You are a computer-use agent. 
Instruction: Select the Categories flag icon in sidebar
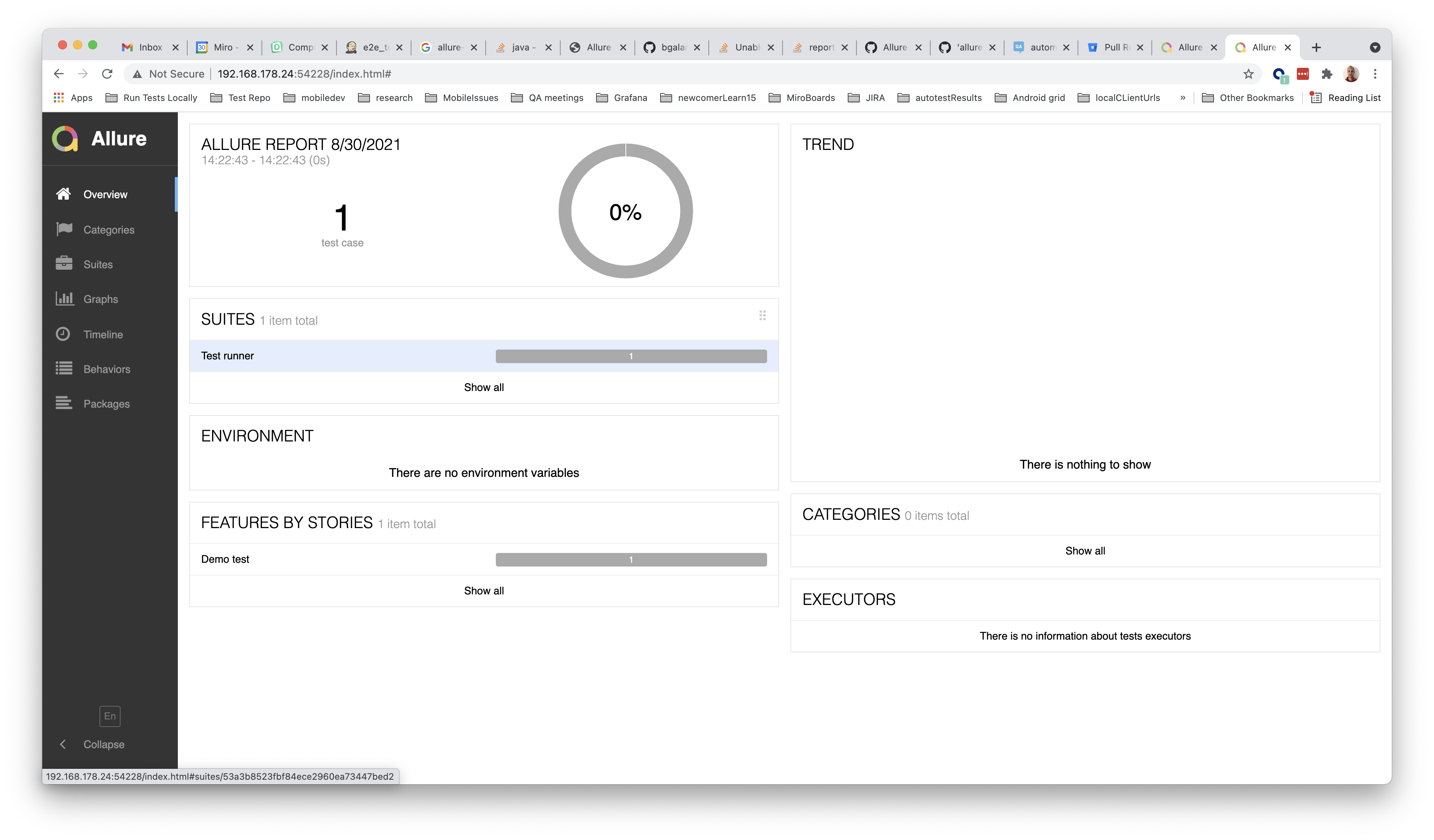(64, 229)
